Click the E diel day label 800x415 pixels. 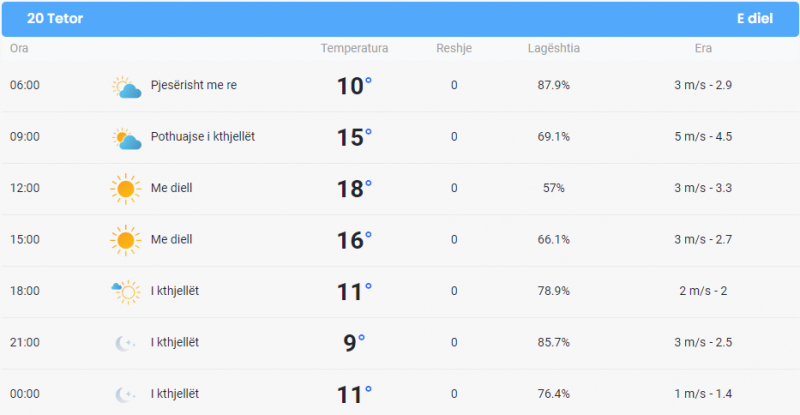point(755,18)
